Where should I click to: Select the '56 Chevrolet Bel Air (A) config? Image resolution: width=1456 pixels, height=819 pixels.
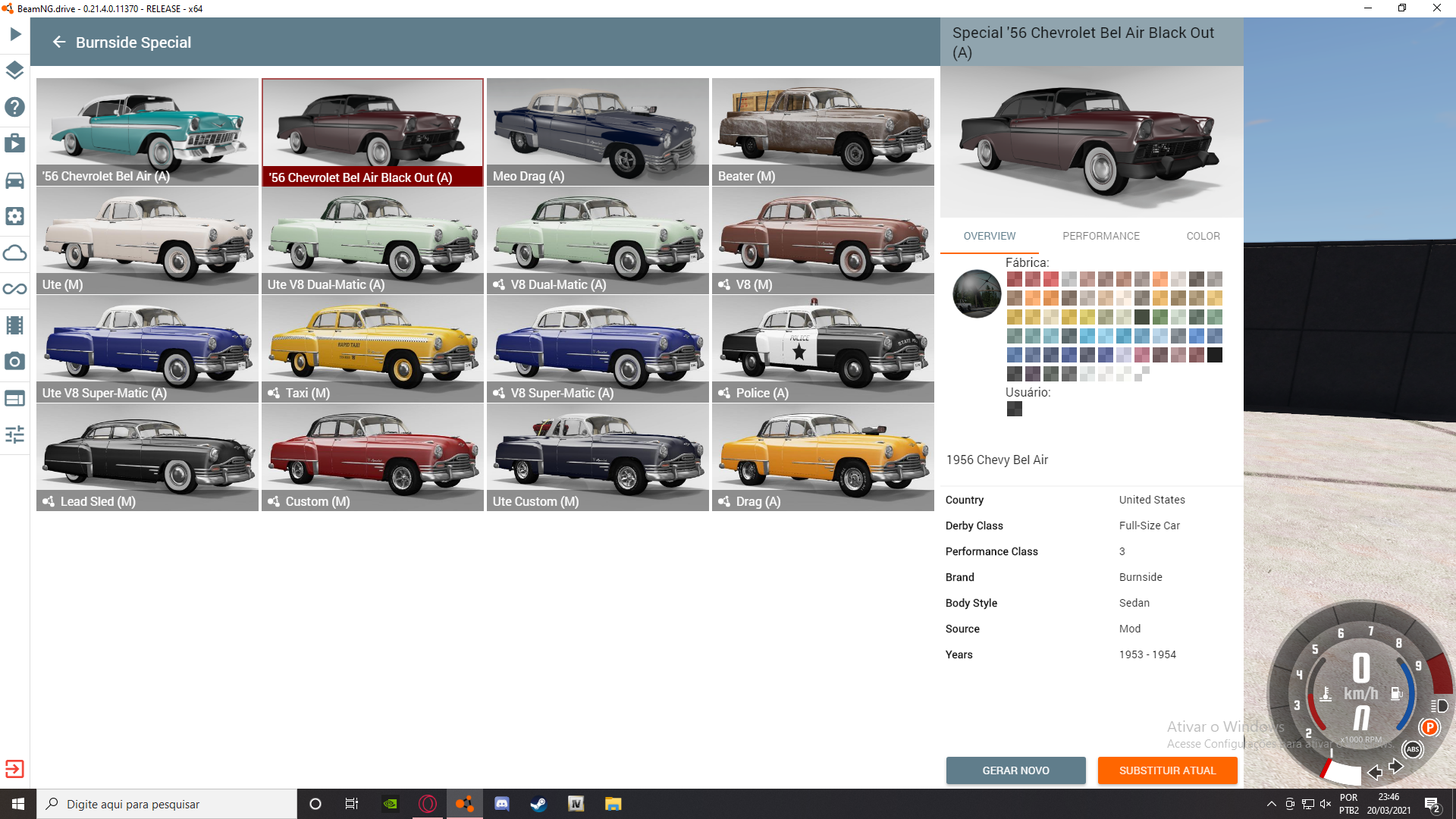tap(147, 131)
